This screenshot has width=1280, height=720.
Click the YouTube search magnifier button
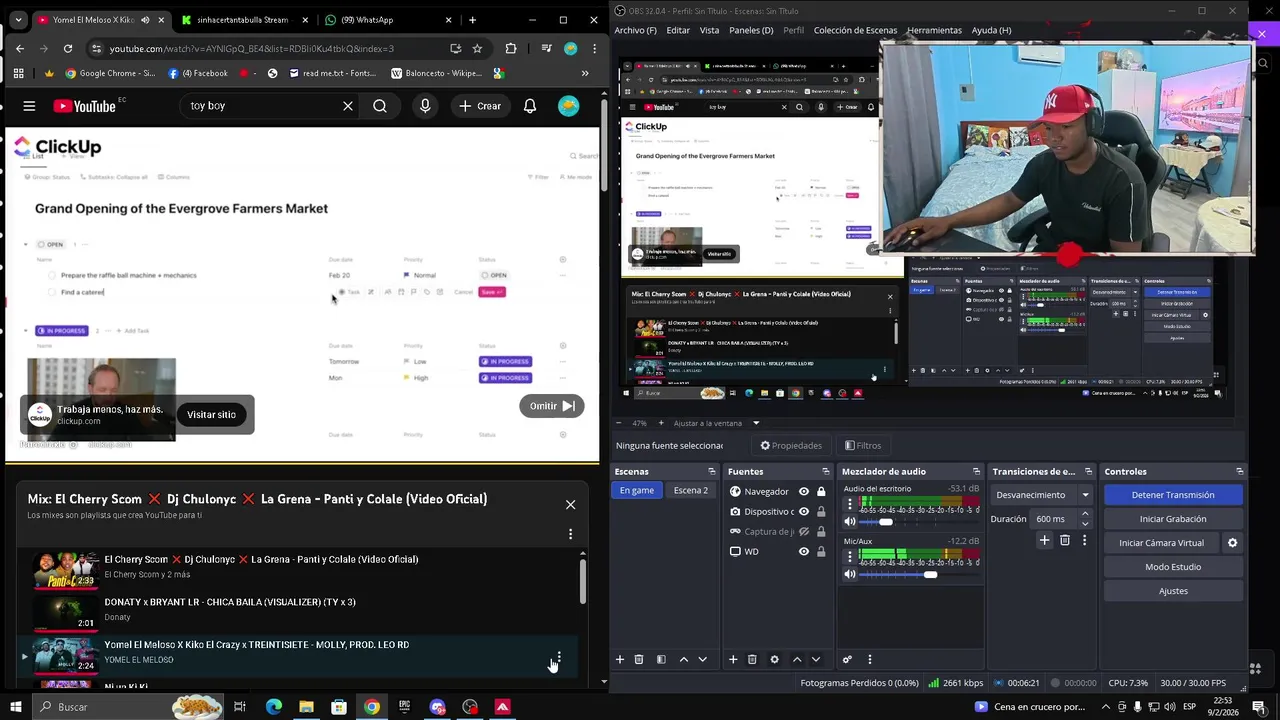pos(380,106)
